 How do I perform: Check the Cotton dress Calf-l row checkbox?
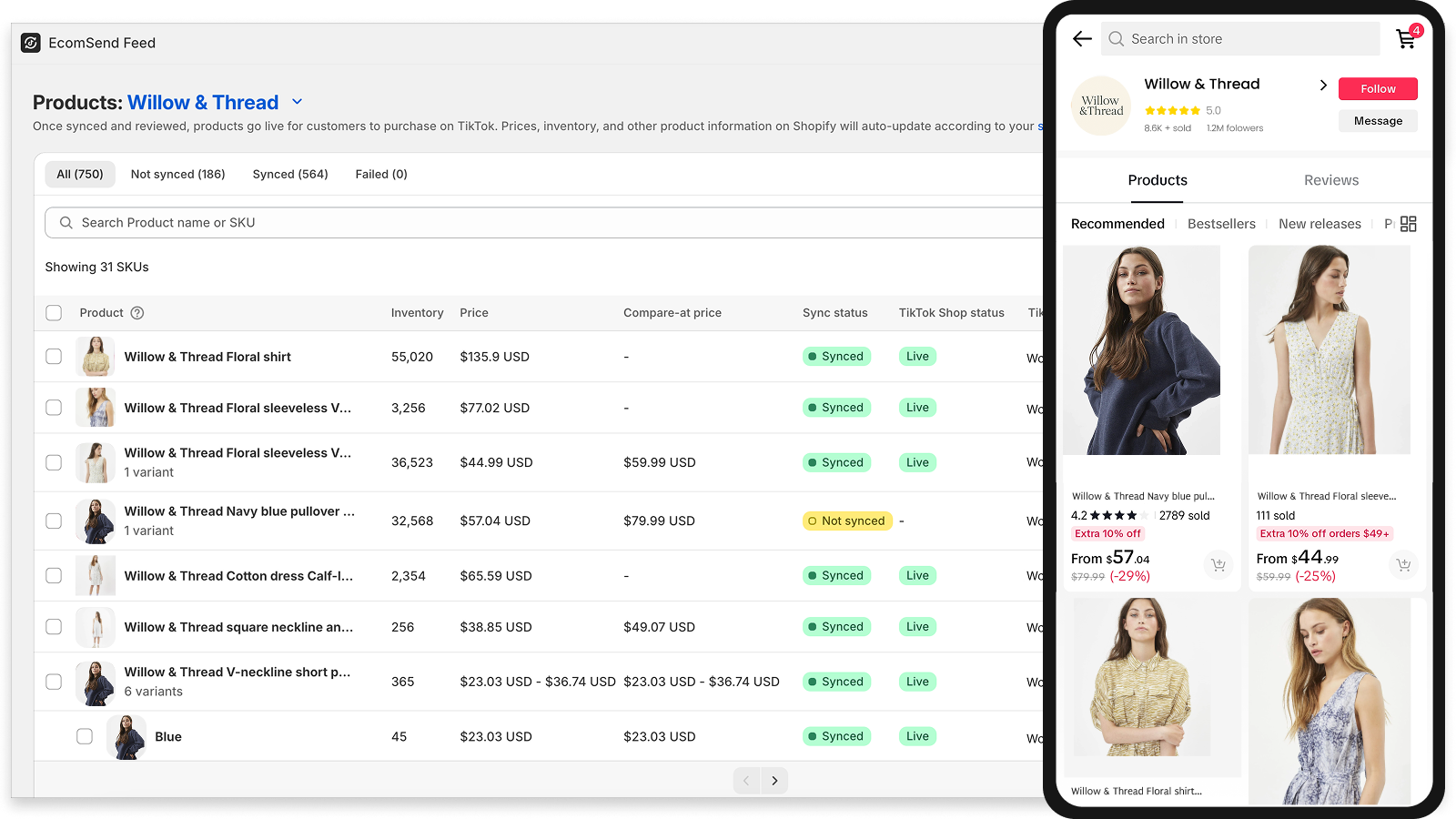(x=54, y=576)
